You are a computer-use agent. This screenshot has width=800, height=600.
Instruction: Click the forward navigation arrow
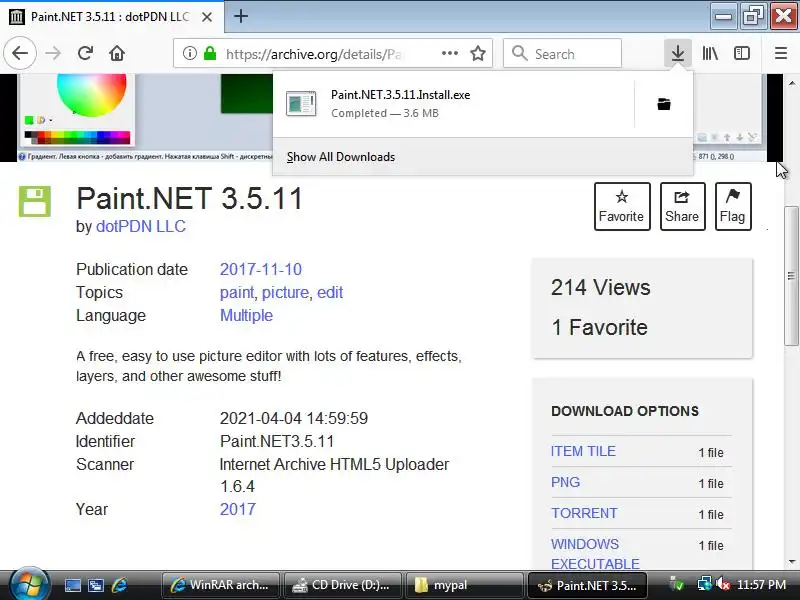[x=53, y=53]
